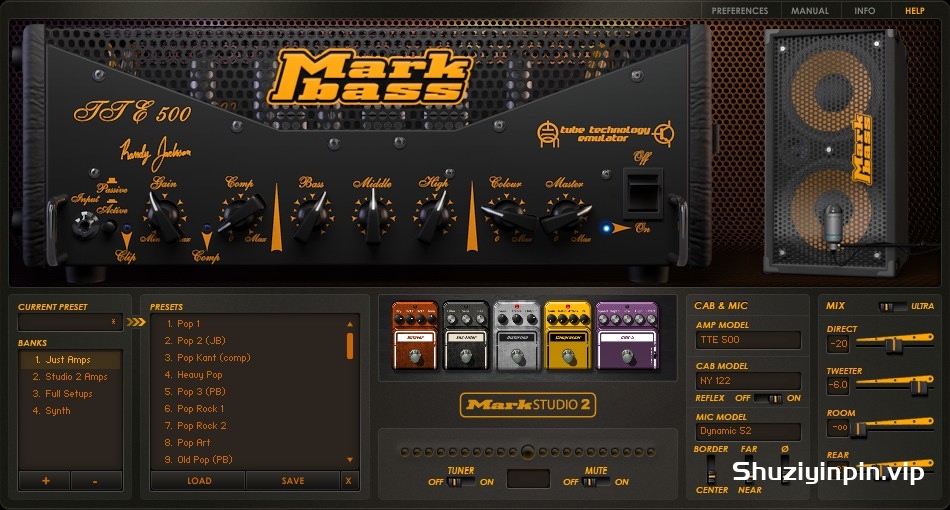Click the presets list scrollbar thumb
The width and height of the screenshot is (950, 510).
(350, 346)
